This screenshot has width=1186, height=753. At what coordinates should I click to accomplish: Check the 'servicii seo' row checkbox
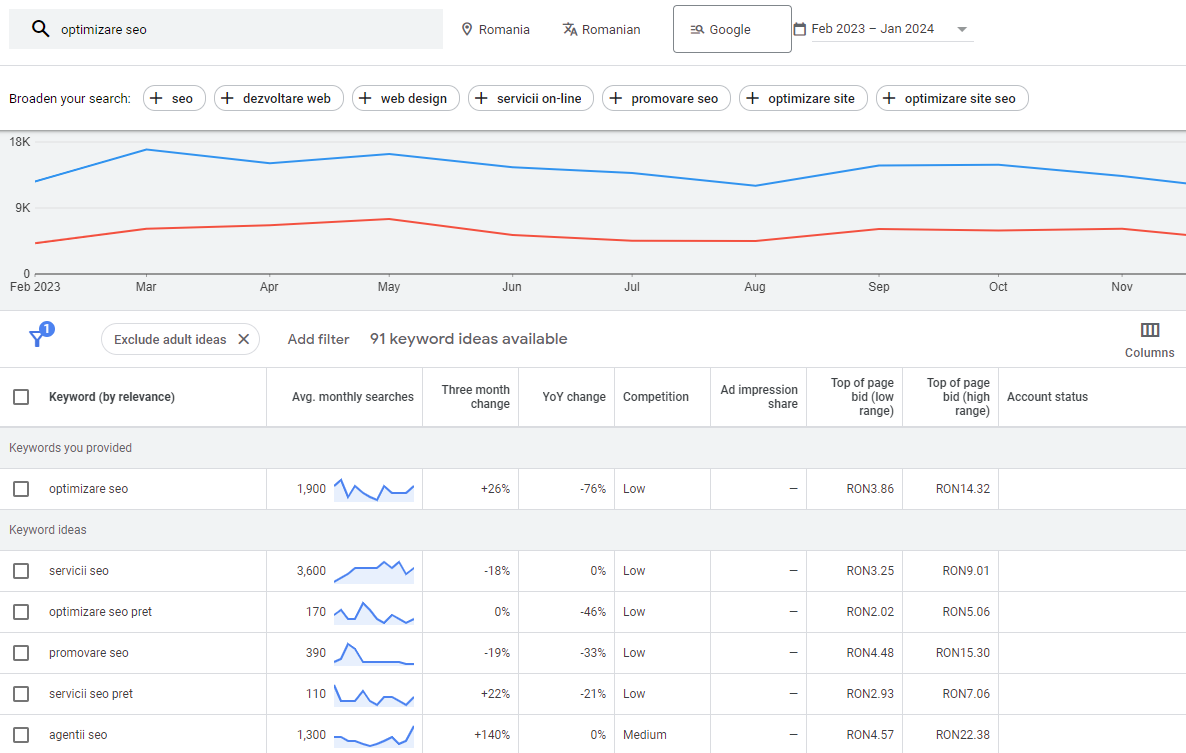21,571
